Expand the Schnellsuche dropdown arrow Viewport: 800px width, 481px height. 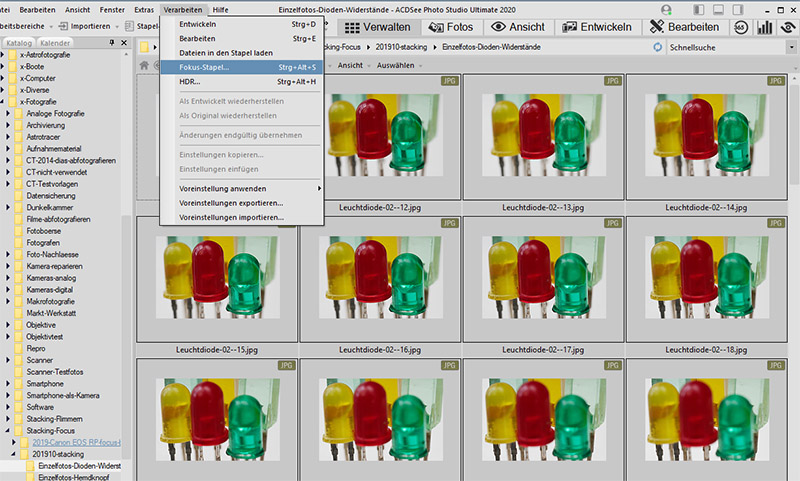pyautogui.click(x=790, y=47)
